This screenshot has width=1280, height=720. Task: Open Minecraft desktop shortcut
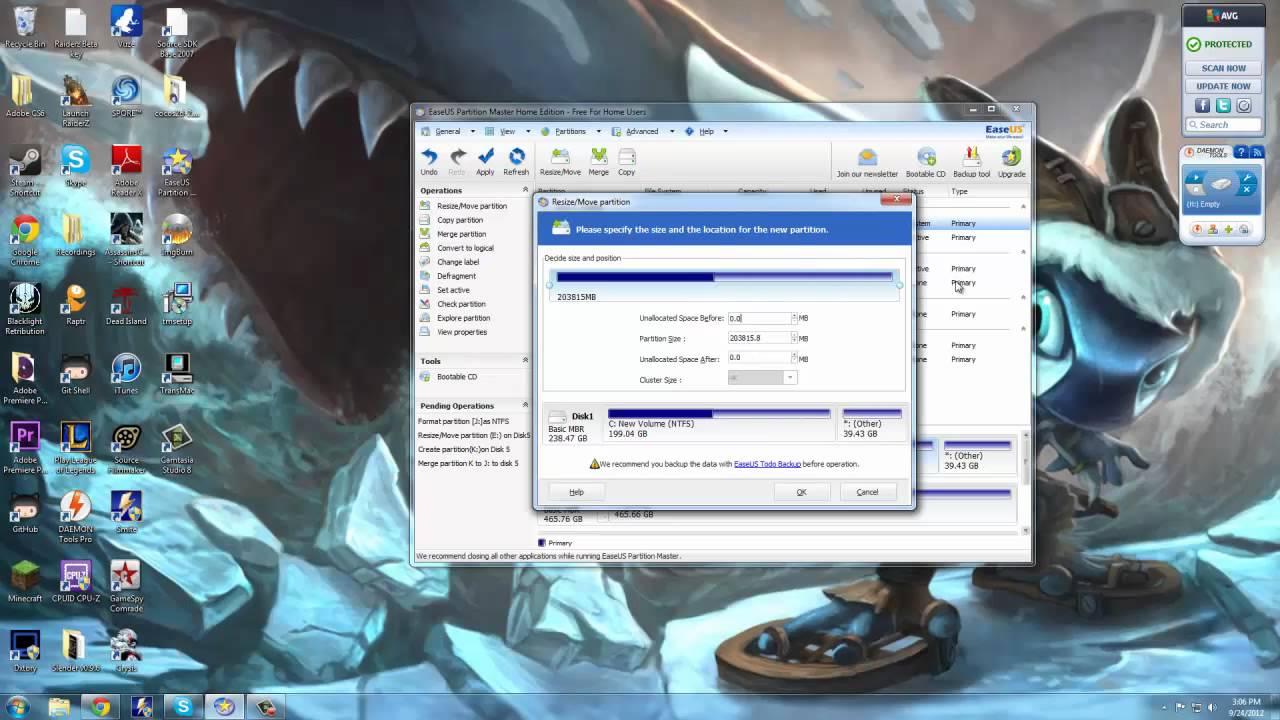(25, 582)
